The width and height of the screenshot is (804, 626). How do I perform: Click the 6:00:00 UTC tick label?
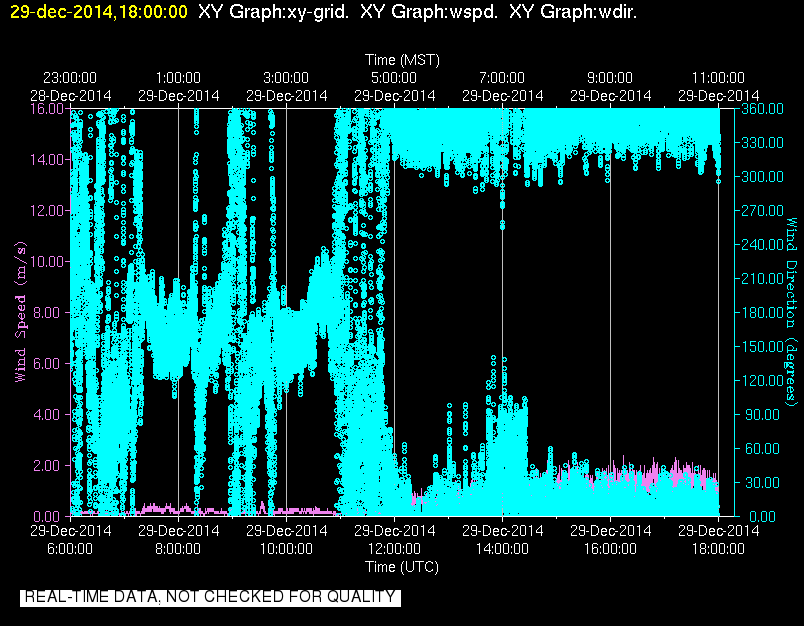[x=70, y=549]
